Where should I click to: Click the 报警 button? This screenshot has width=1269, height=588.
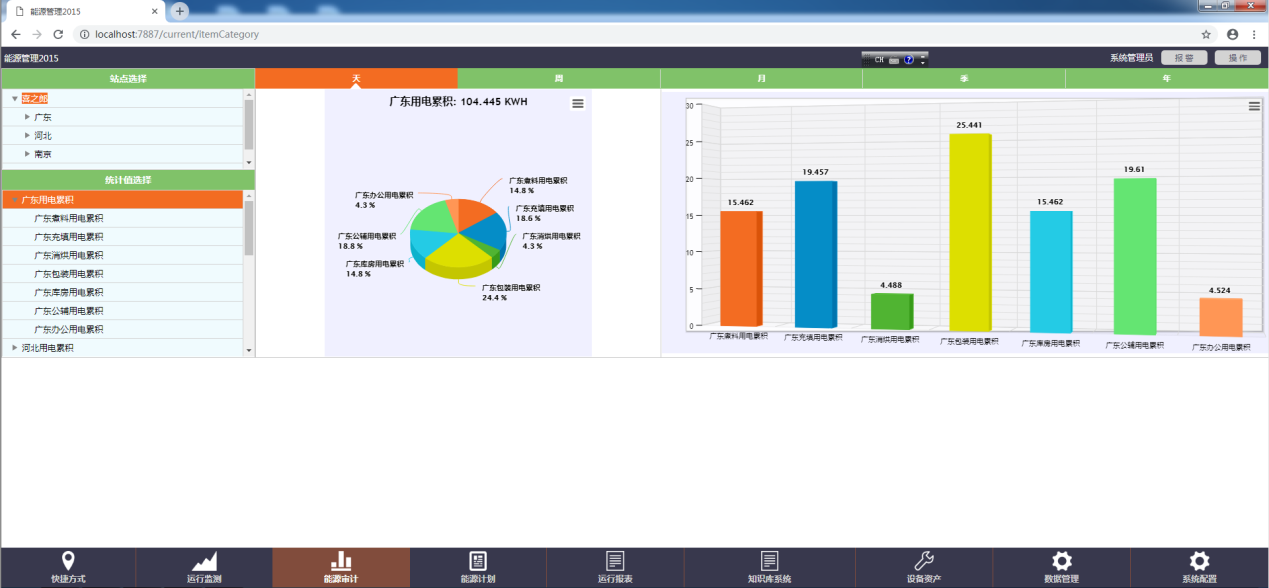click(x=1183, y=58)
